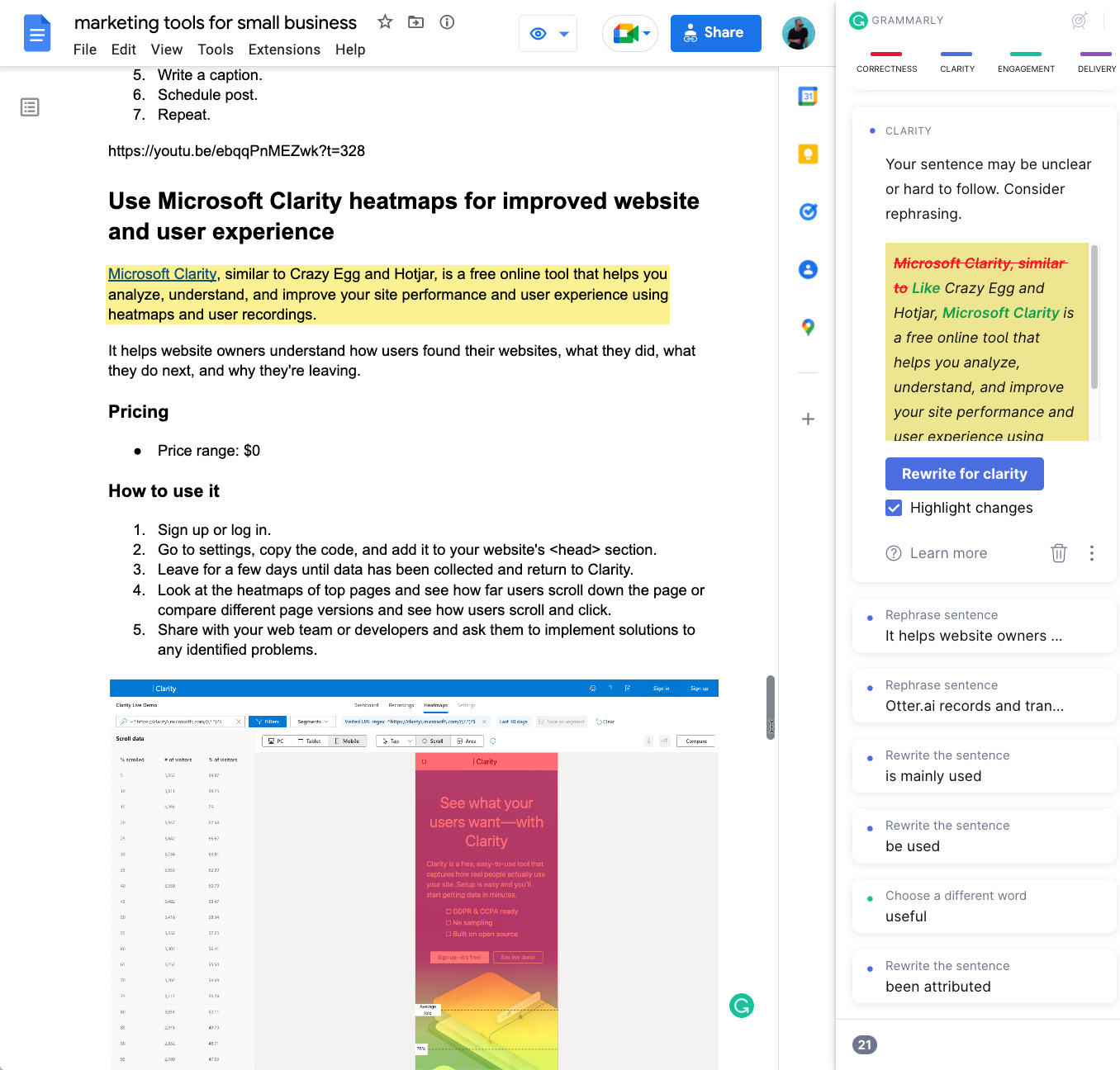
Task: Star the document next to its title
Action: (385, 23)
